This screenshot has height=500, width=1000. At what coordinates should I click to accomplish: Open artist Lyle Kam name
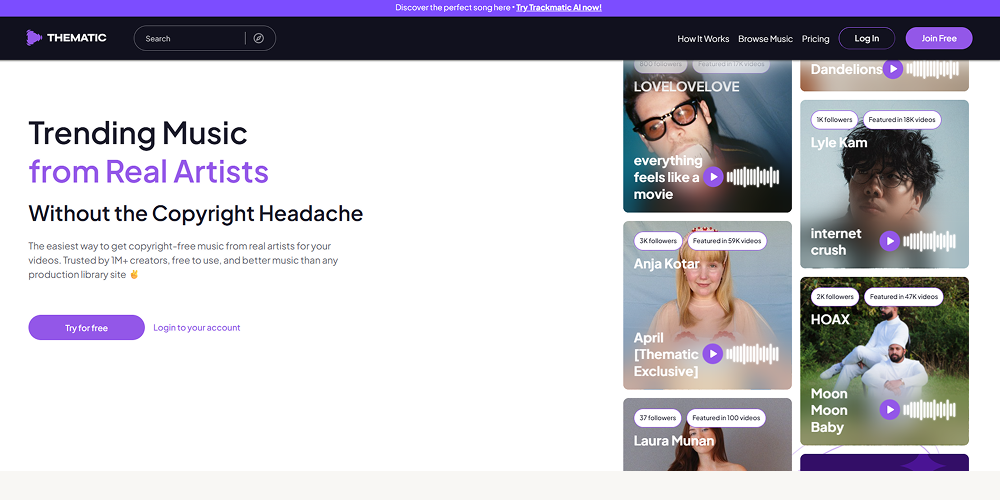tap(839, 142)
